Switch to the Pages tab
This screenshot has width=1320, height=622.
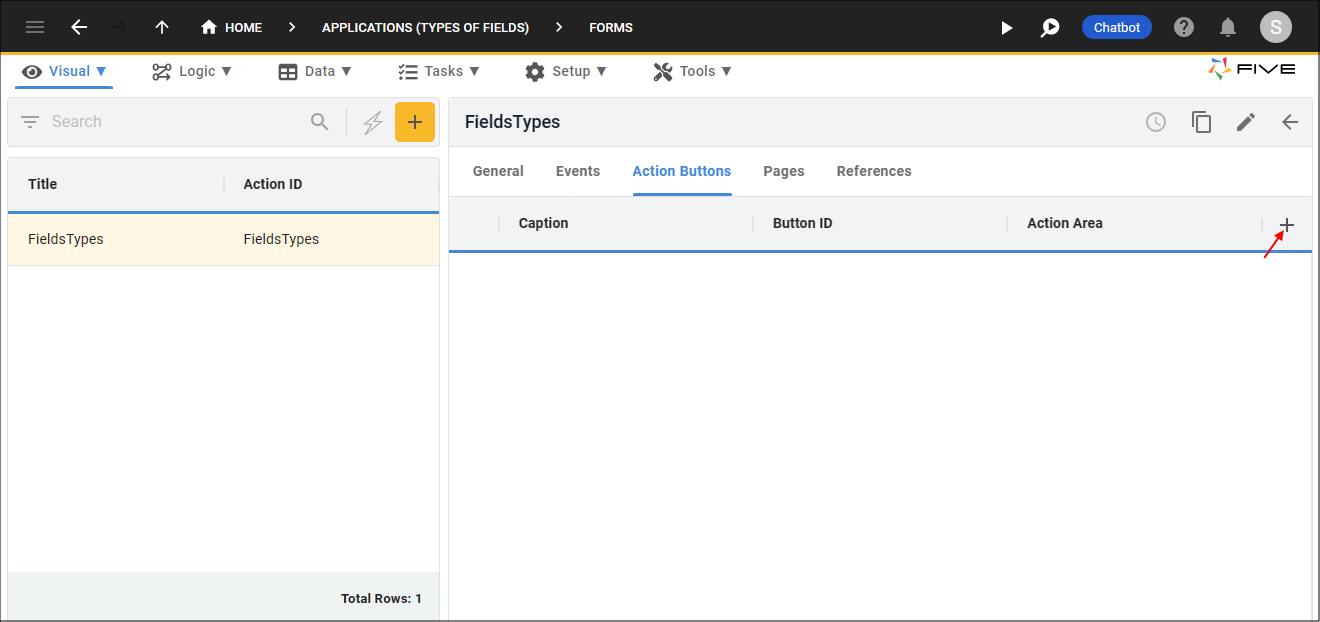[x=784, y=171]
